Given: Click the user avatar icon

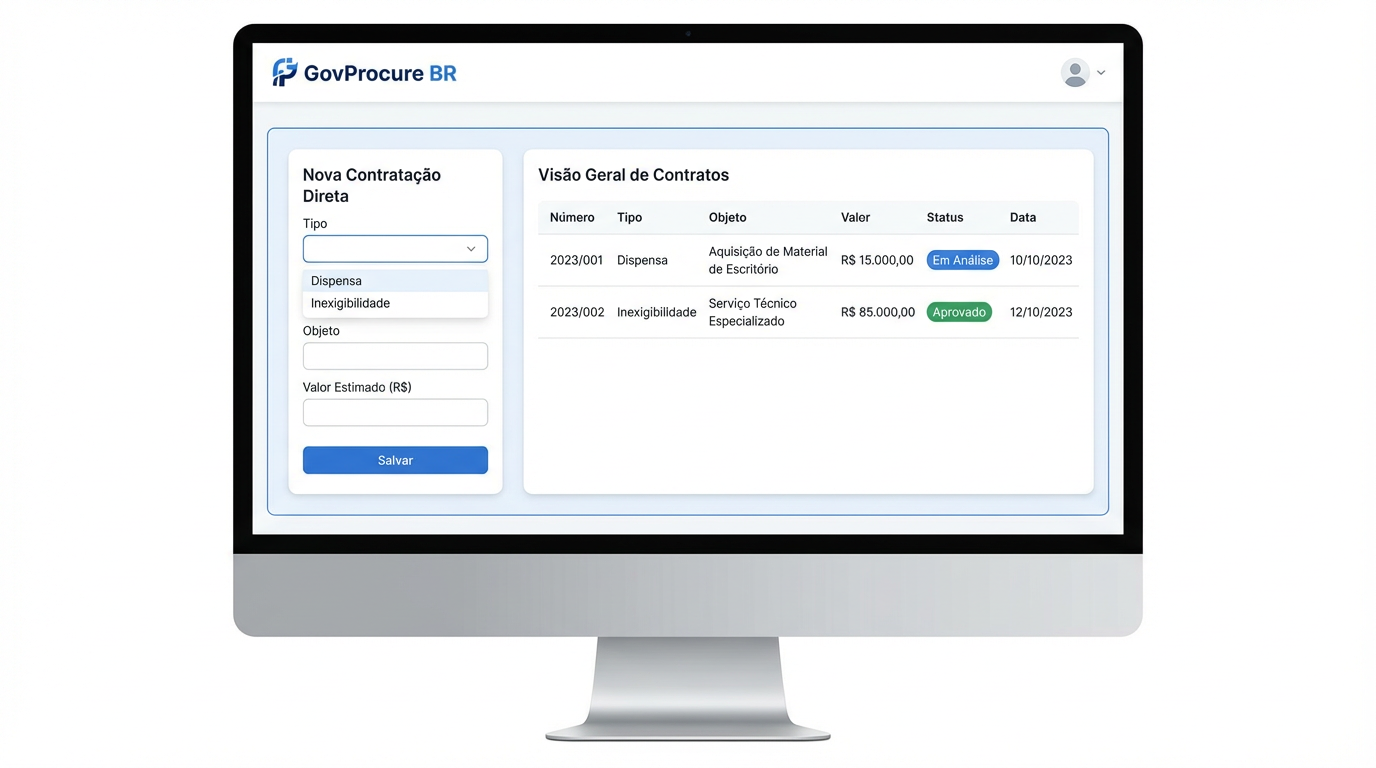Looking at the screenshot, I should 1075,73.
